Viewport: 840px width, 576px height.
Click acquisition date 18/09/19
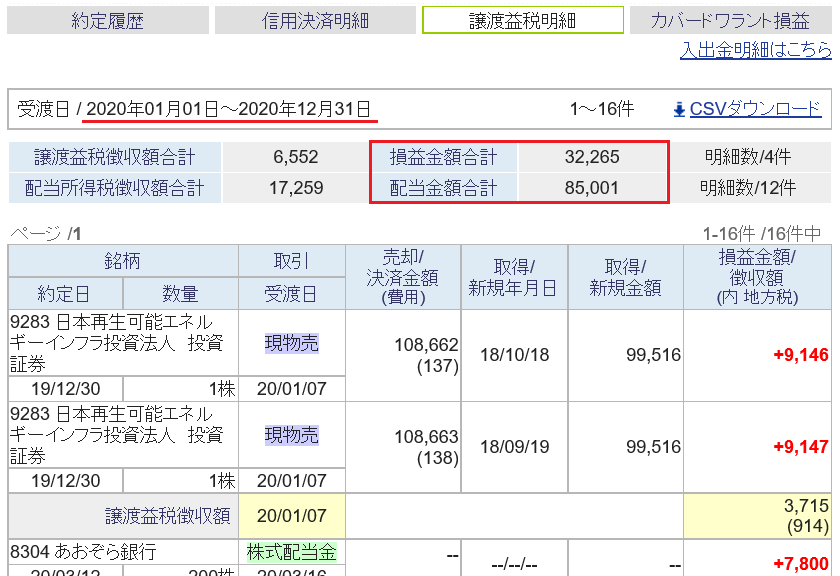514,447
